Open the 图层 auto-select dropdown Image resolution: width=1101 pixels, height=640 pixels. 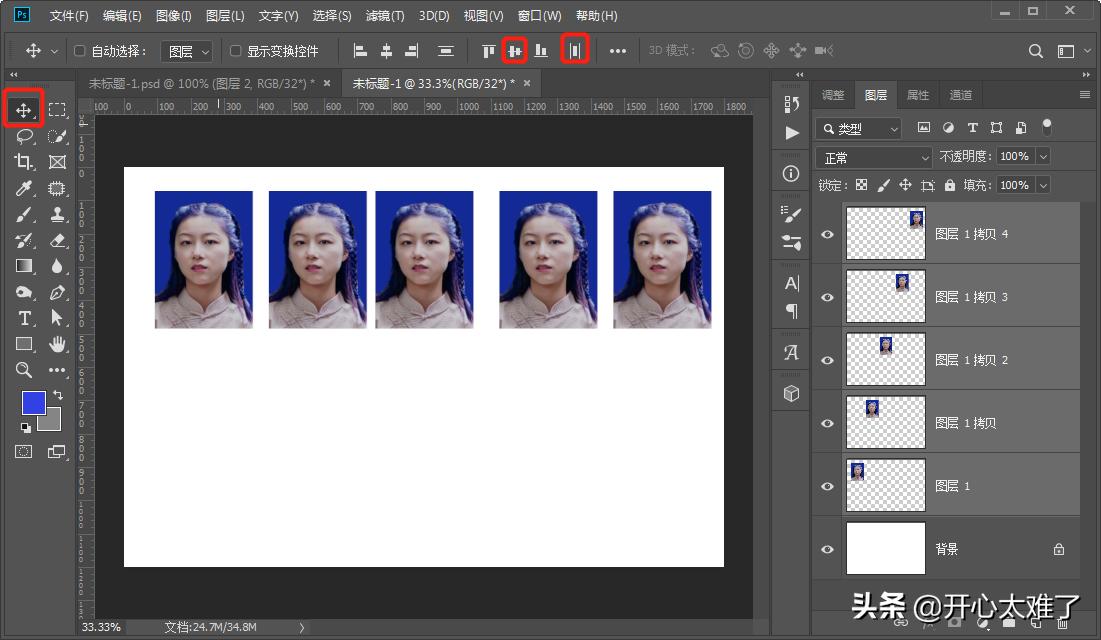186,50
